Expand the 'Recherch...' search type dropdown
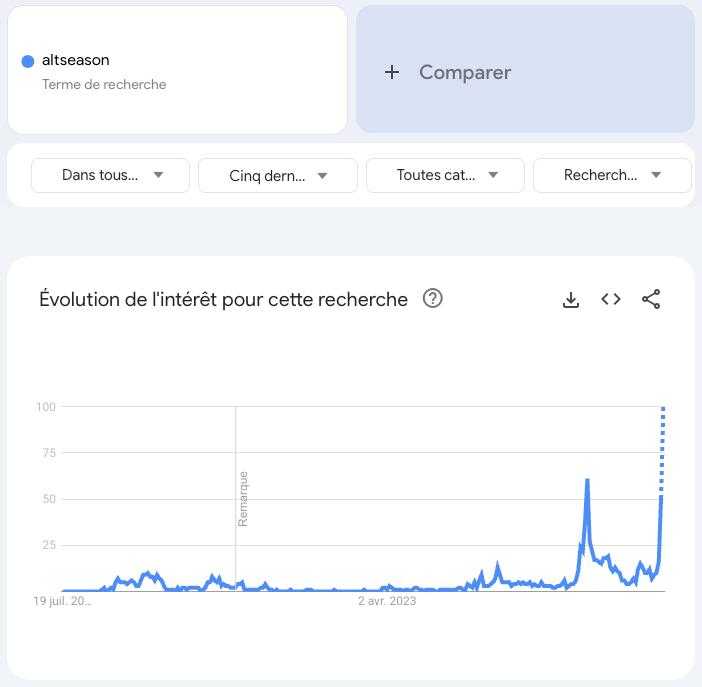This screenshot has height=687, width=702. coord(612,175)
